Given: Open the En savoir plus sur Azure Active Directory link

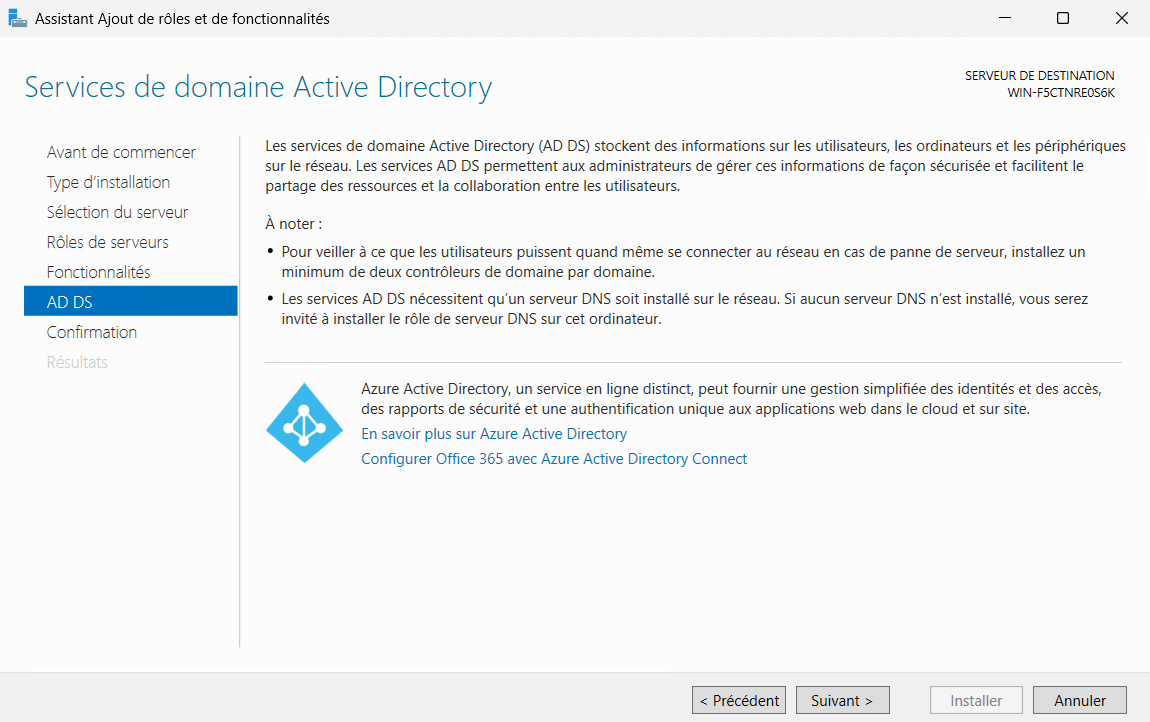Looking at the screenshot, I should [494, 434].
